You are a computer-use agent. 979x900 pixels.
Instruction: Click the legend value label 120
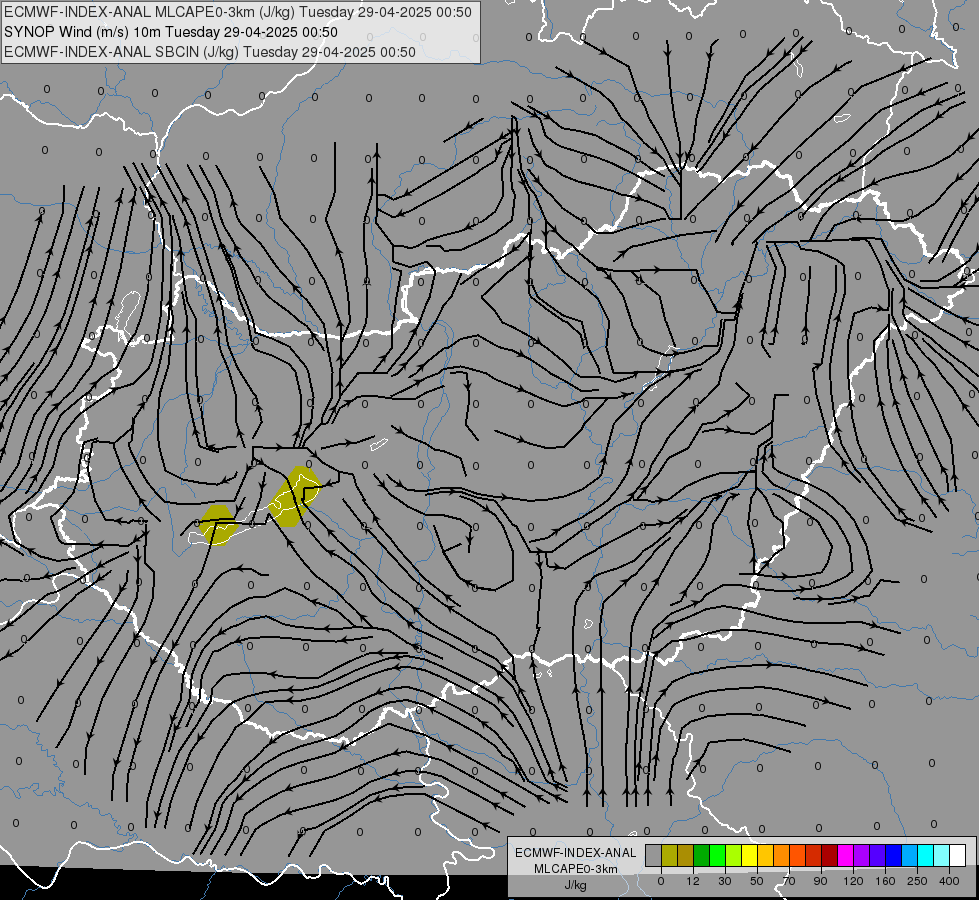coord(853,881)
